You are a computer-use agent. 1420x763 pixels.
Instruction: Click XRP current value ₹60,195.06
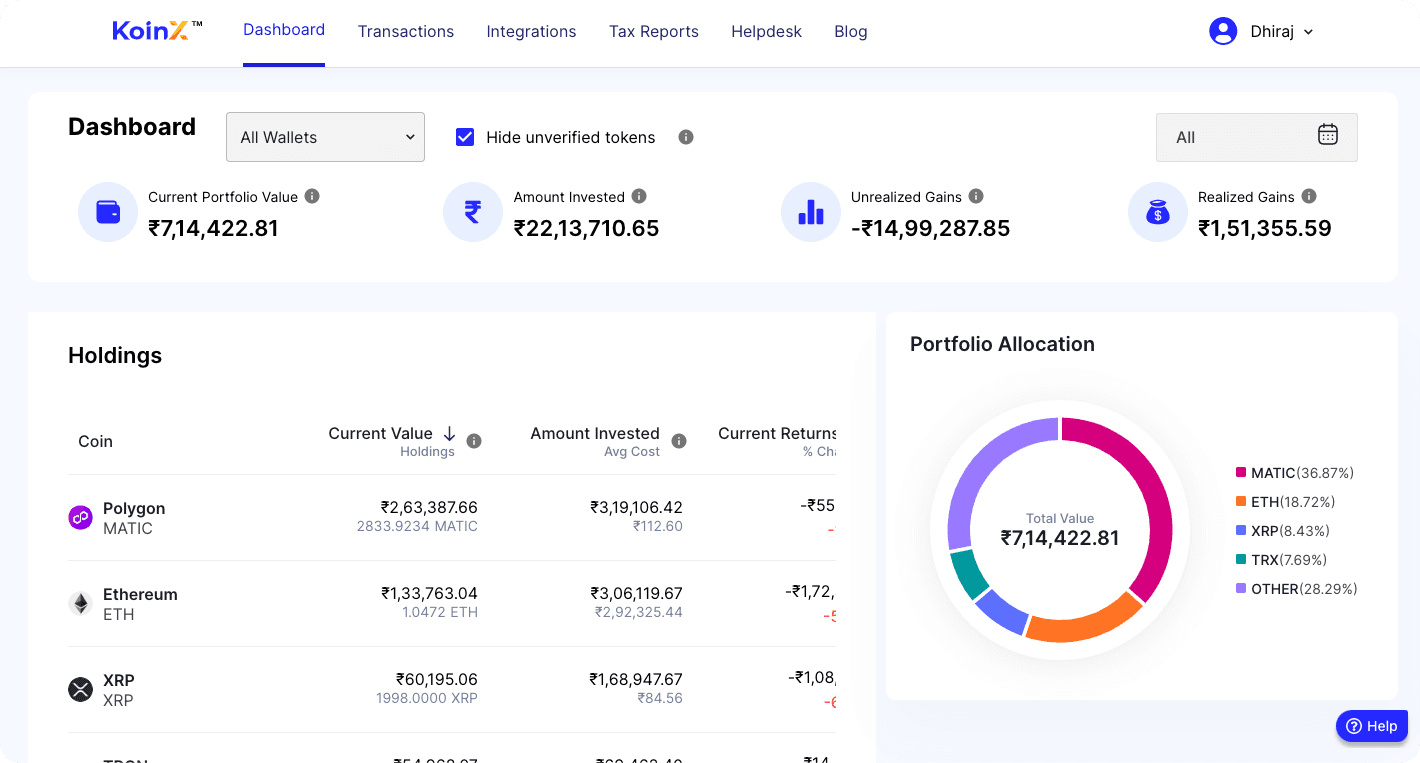point(436,679)
